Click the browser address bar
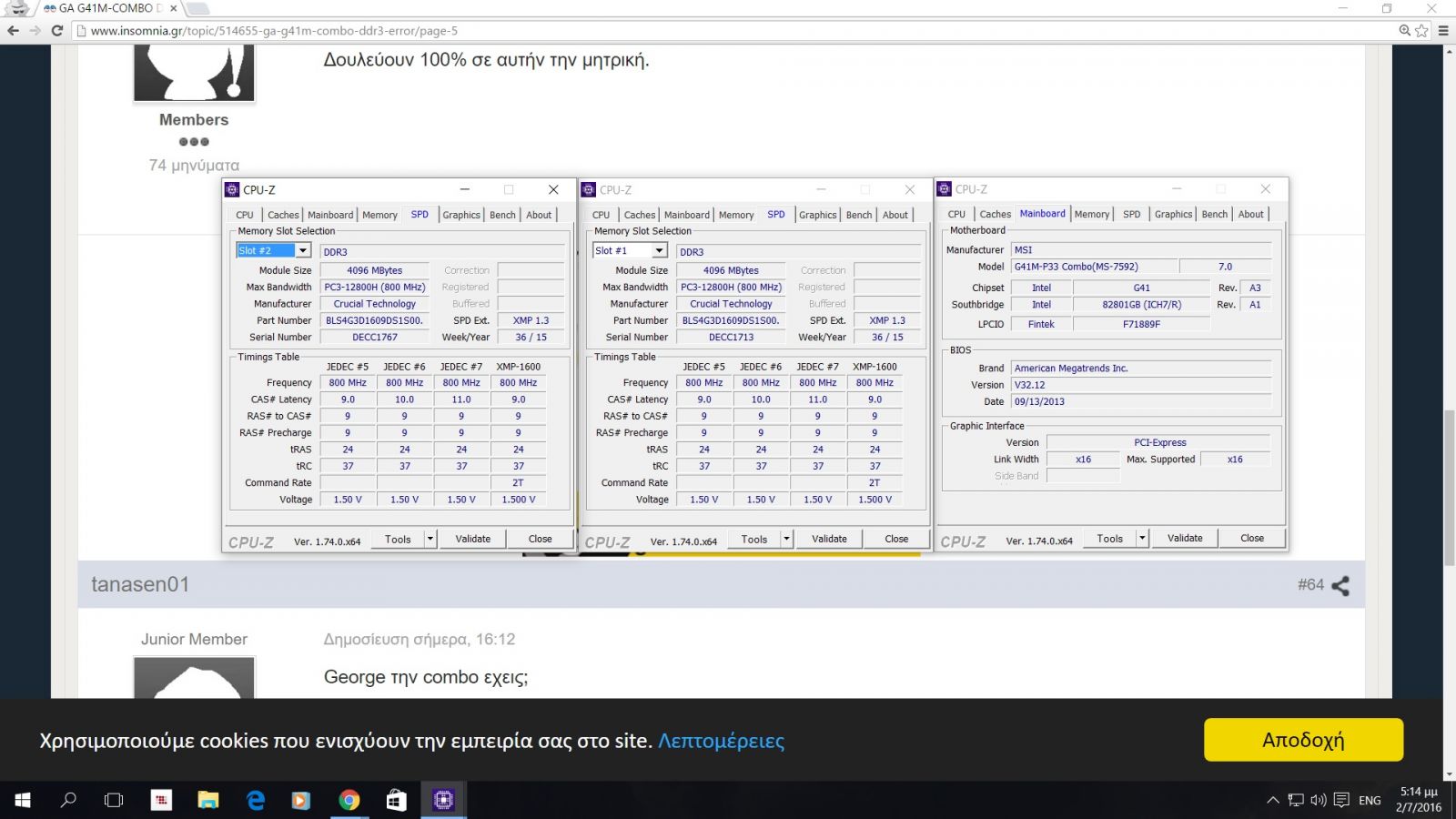 click(728, 30)
